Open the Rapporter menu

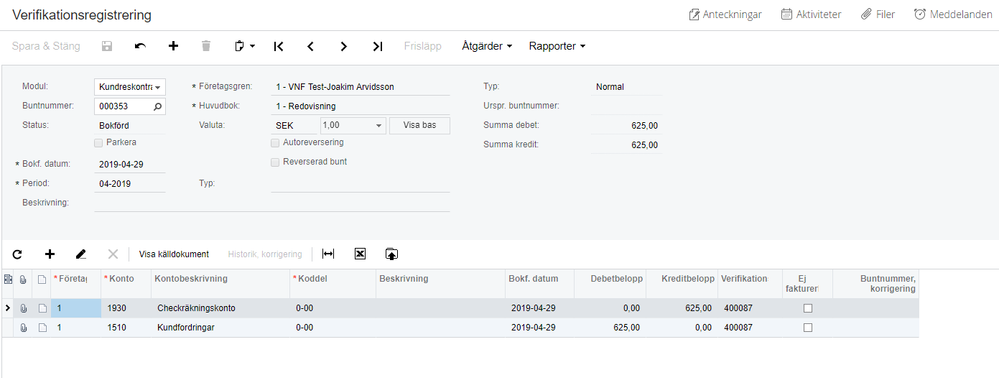pyautogui.click(x=557, y=46)
